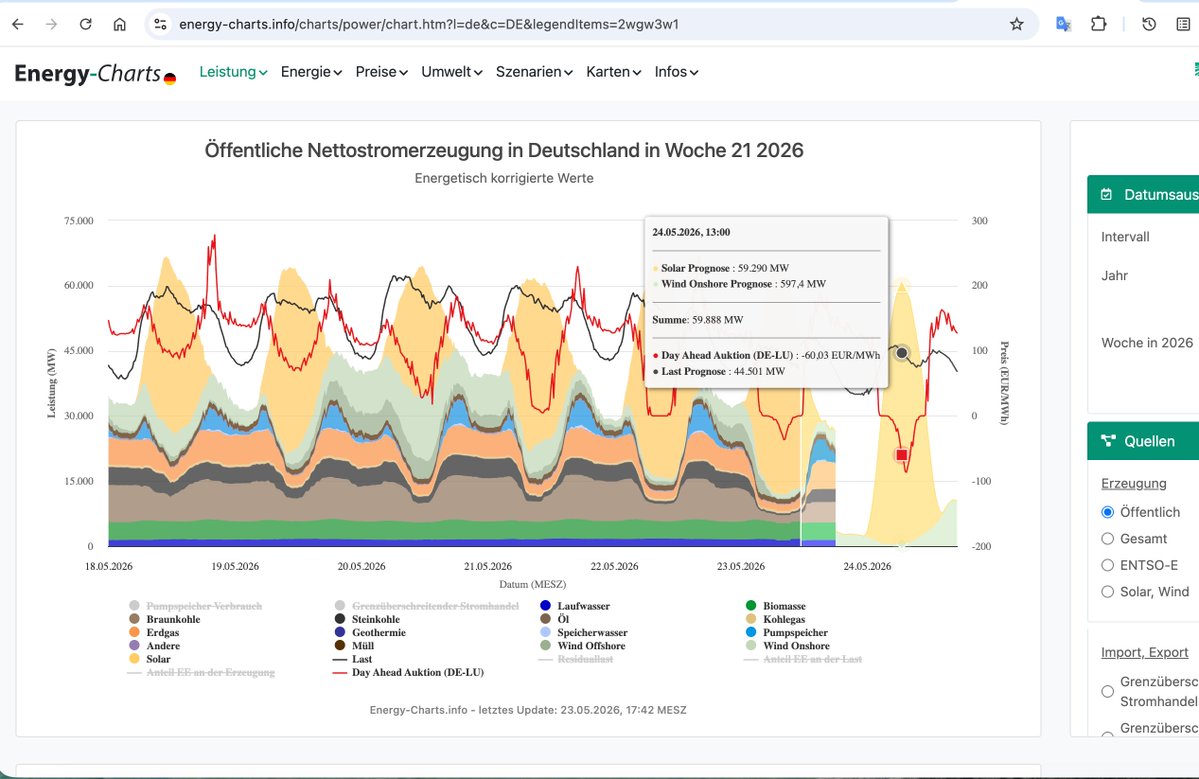Click the grey Last Prognose marker

pyautogui.click(x=902, y=353)
